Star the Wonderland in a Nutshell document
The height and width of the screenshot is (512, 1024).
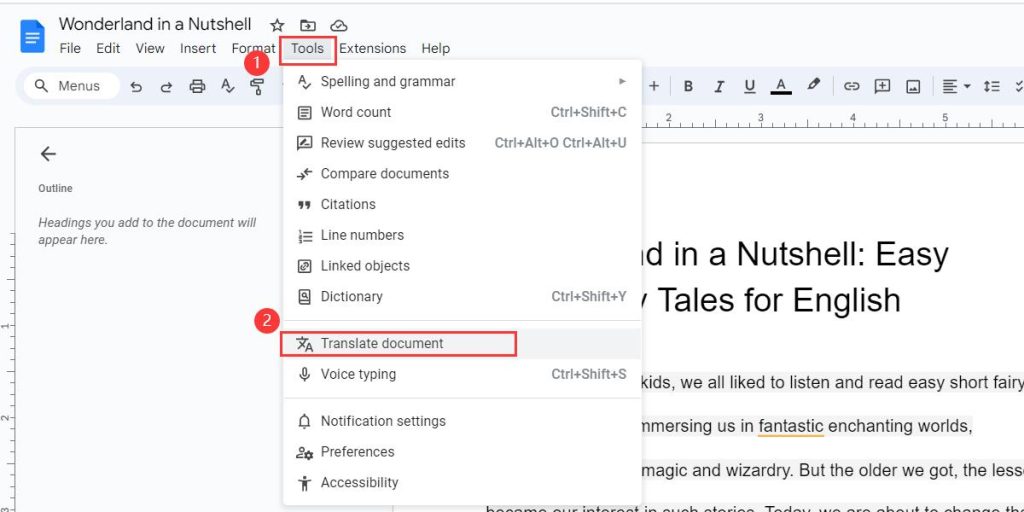[277, 25]
